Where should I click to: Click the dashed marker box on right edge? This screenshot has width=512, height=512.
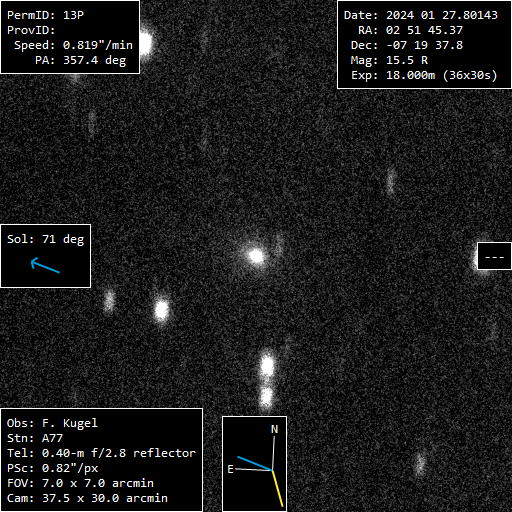point(494,256)
